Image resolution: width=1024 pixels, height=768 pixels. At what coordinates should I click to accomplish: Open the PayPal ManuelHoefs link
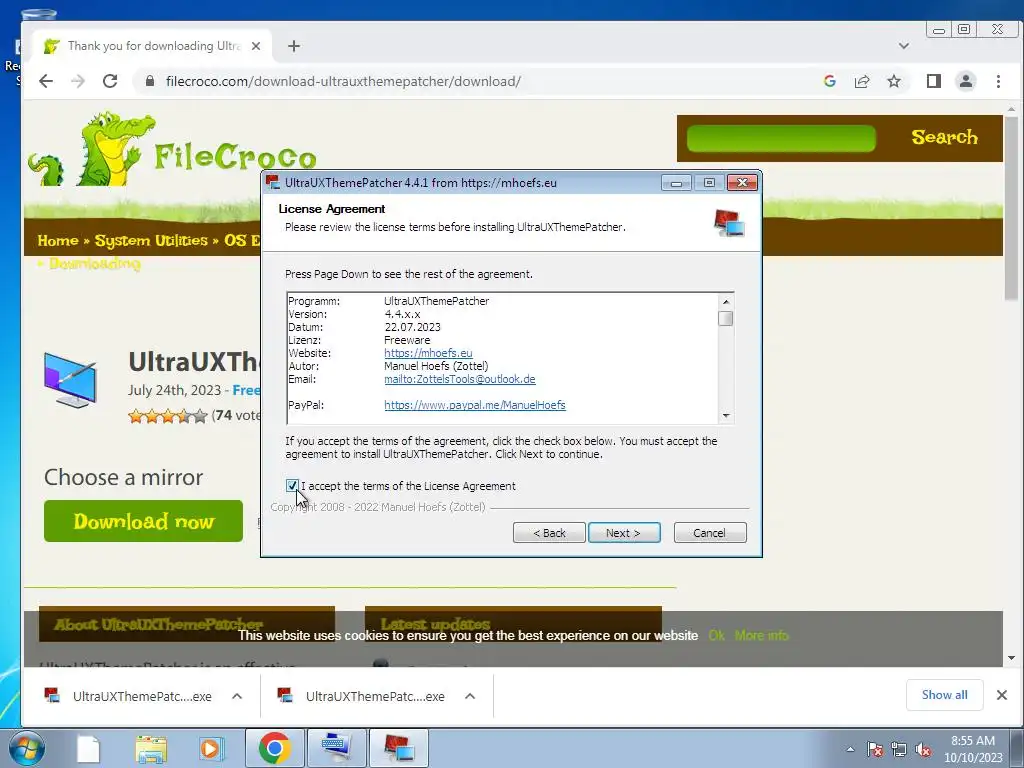pos(475,406)
